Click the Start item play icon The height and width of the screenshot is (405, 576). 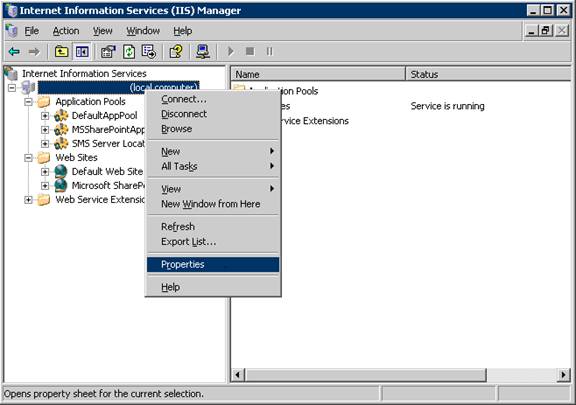tap(230, 51)
